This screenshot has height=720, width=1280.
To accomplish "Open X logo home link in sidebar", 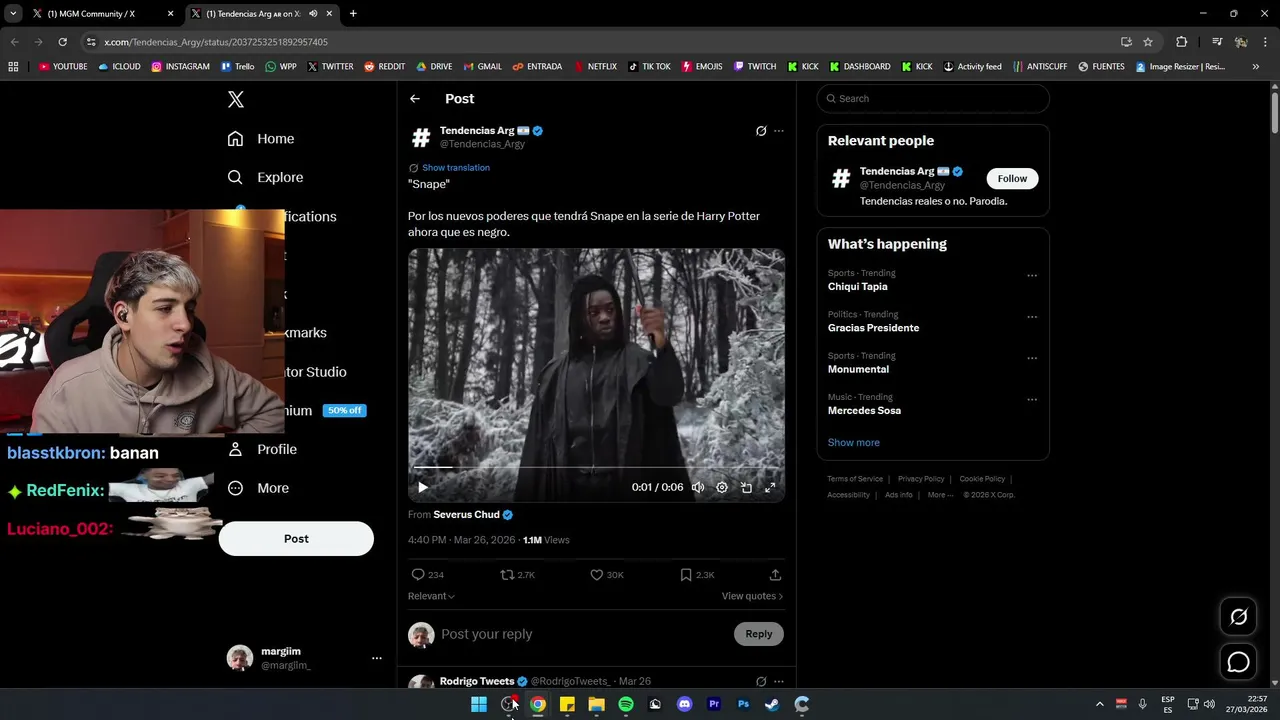I will tap(236, 99).
